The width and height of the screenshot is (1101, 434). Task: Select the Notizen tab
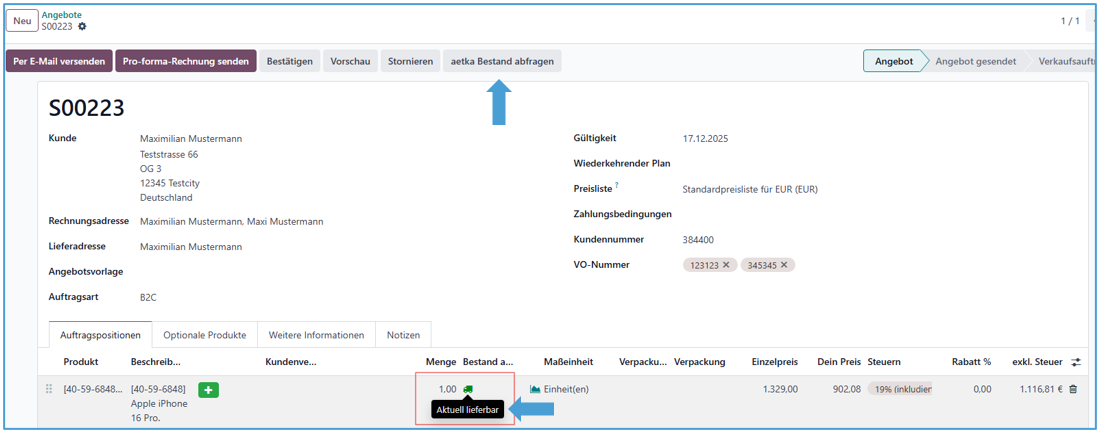click(403, 335)
